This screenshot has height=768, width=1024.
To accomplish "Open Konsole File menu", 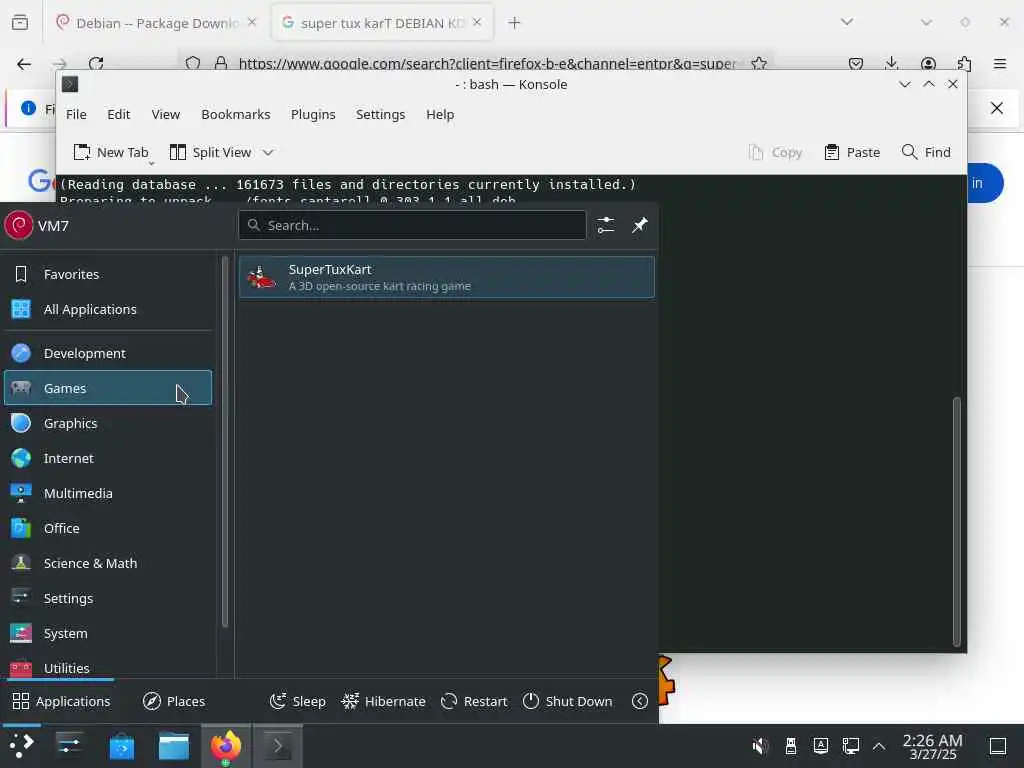I will [76, 114].
